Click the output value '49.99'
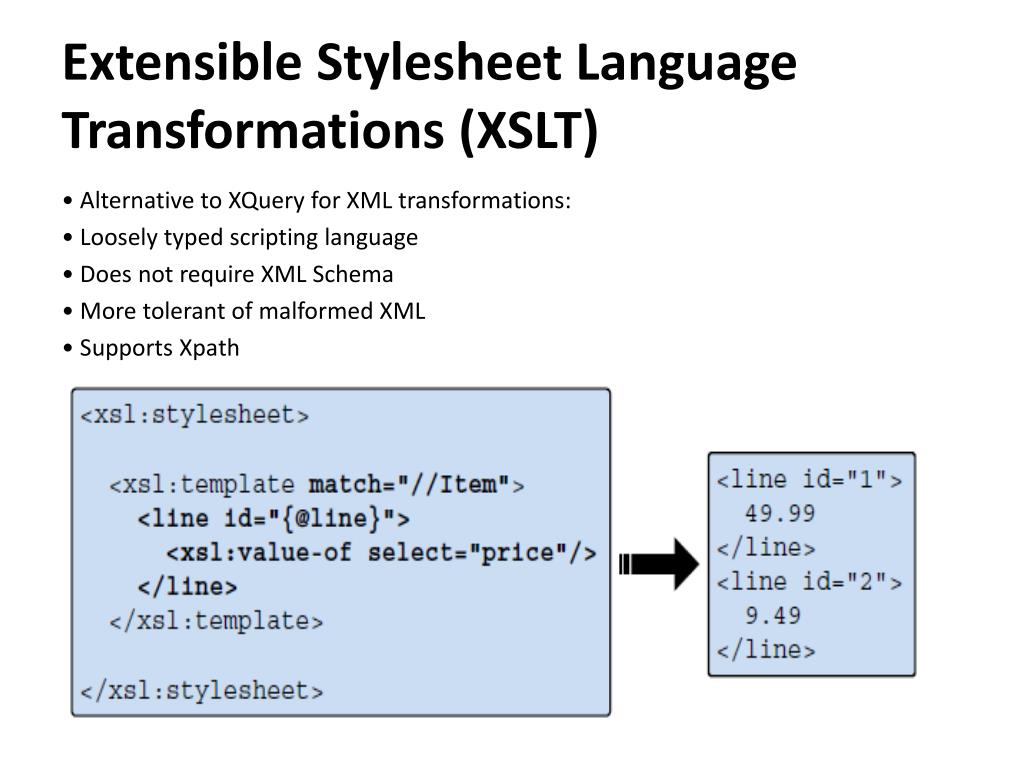 tap(780, 513)
